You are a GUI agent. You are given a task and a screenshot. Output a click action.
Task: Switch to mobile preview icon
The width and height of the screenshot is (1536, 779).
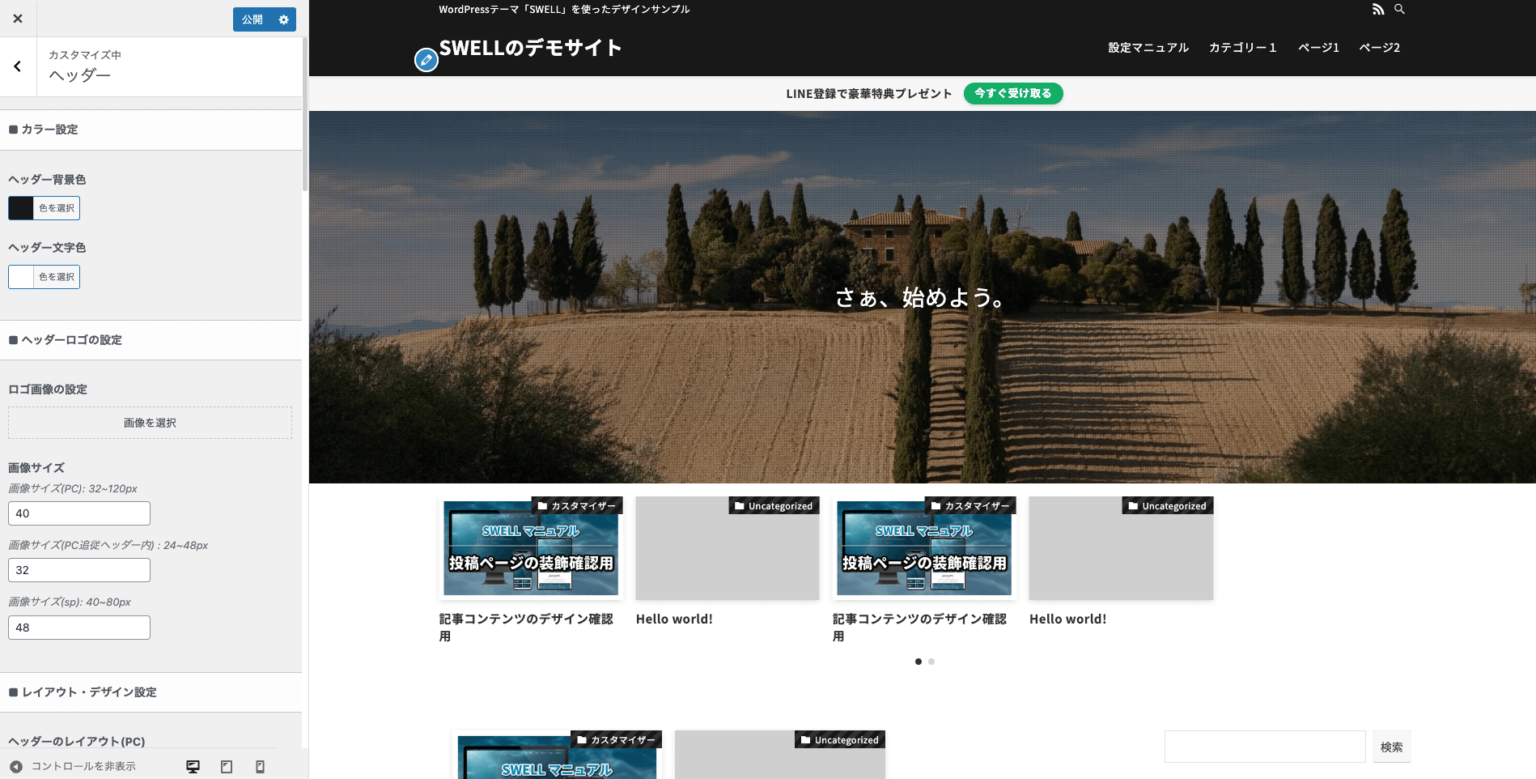(259, 766)
